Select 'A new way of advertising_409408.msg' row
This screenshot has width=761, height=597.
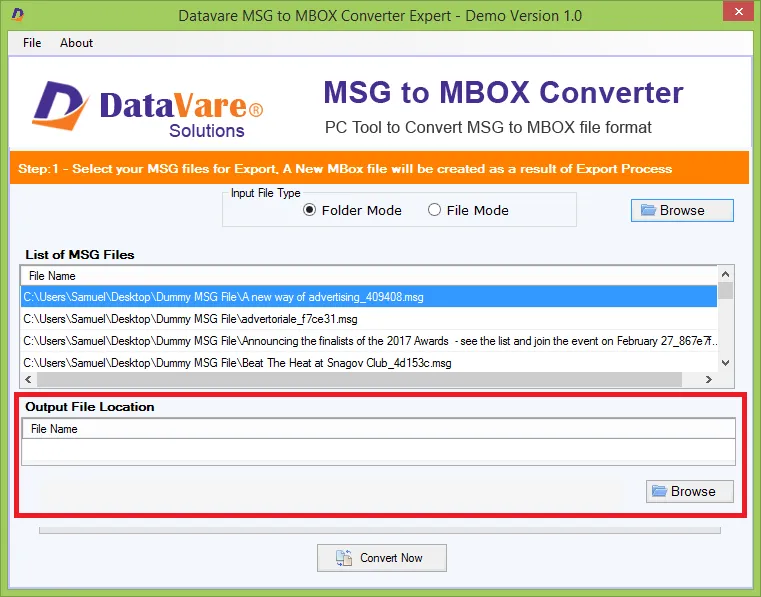pyautogui.click(x=369, y=297)
